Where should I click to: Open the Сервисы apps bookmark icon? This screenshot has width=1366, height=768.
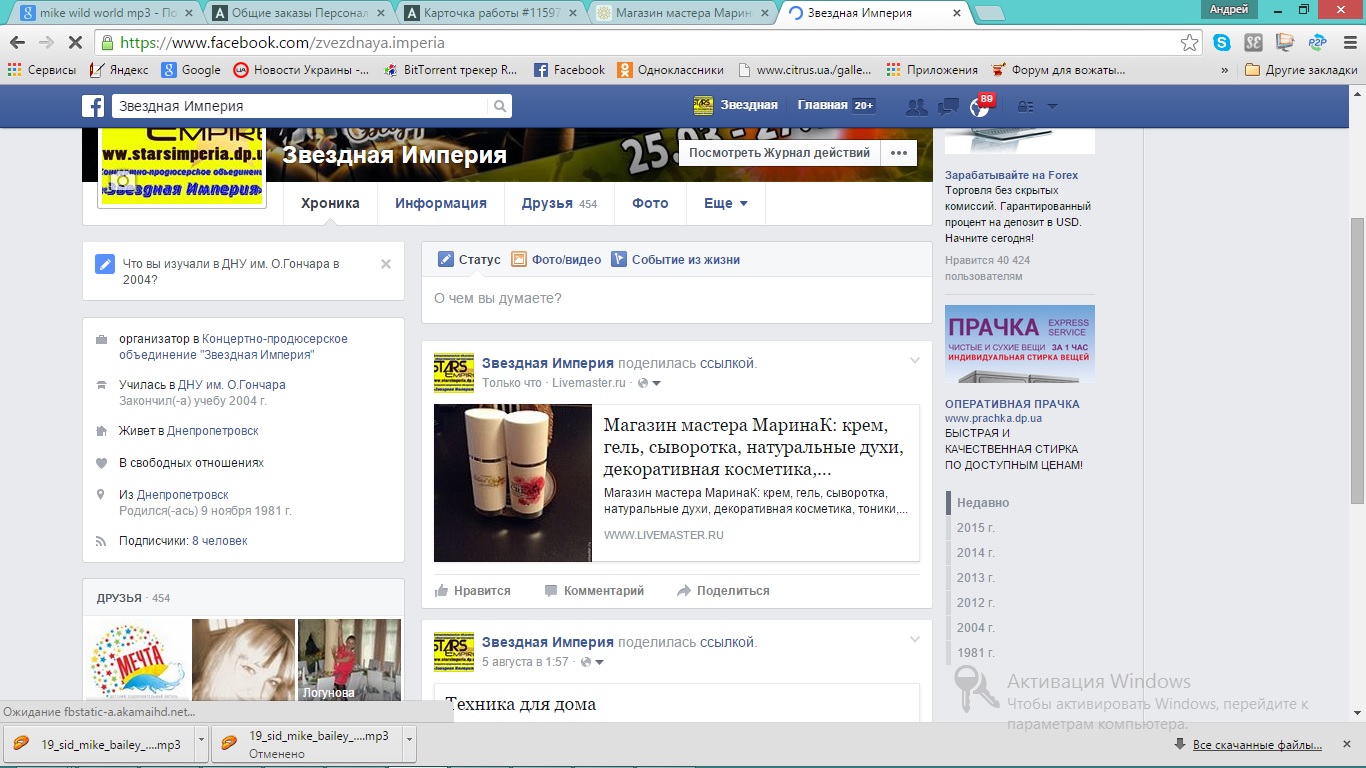pyautogui.click(x=41, y=70)
